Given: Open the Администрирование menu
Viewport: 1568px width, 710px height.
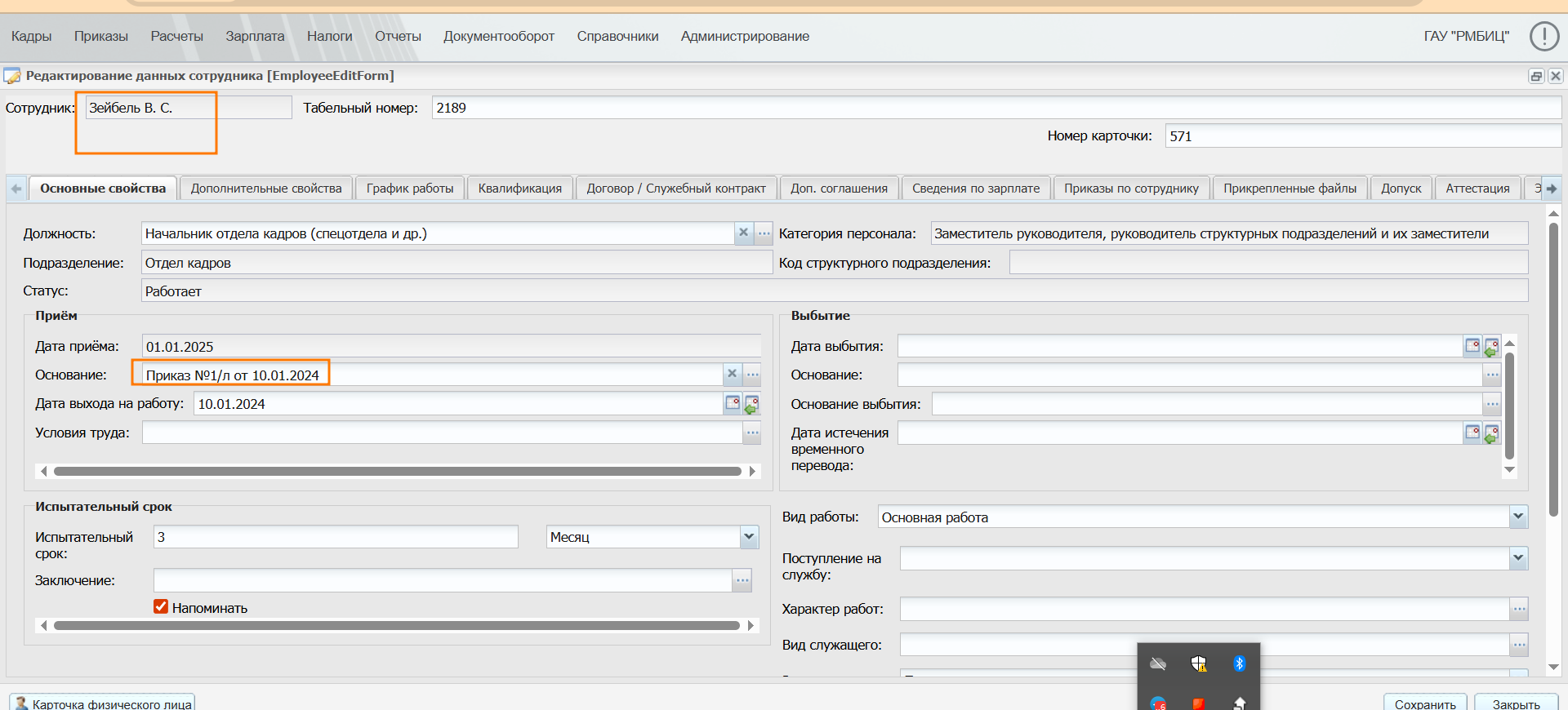Looking at the screenshot, I should (x=745, y=36).
